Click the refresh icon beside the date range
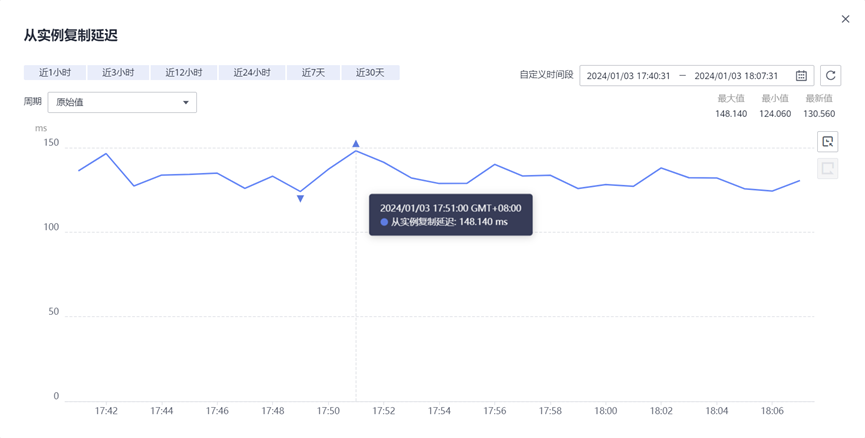865x438 pixels. click(830, 76)
